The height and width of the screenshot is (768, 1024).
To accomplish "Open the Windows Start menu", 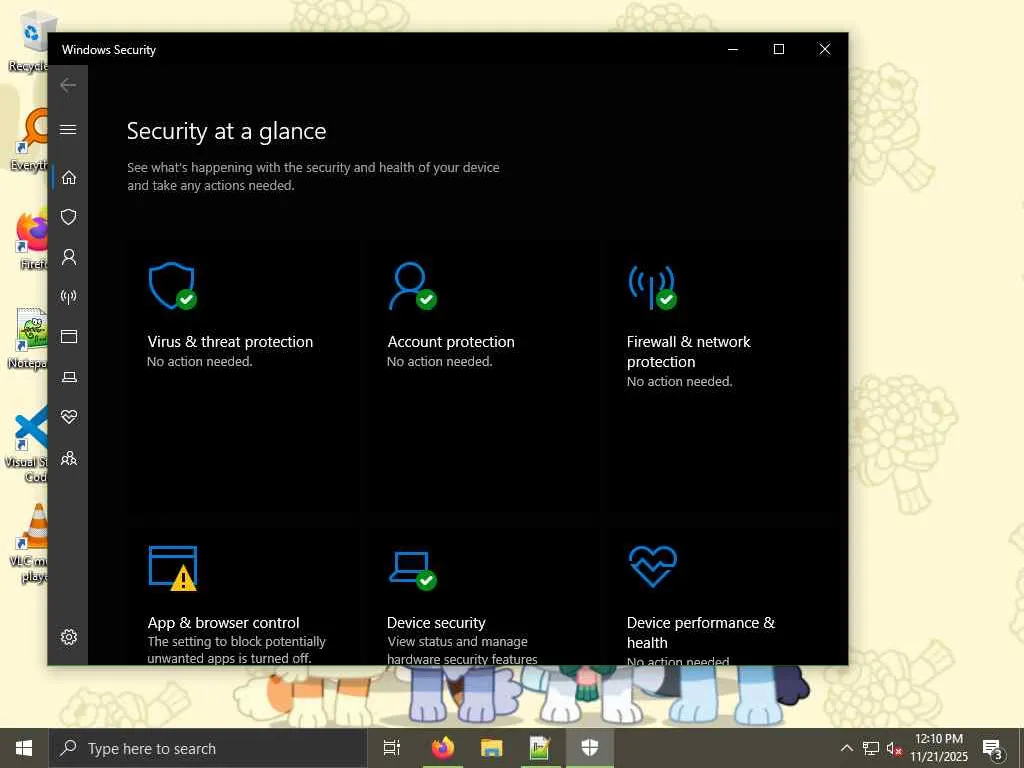I will click(24, 748).
